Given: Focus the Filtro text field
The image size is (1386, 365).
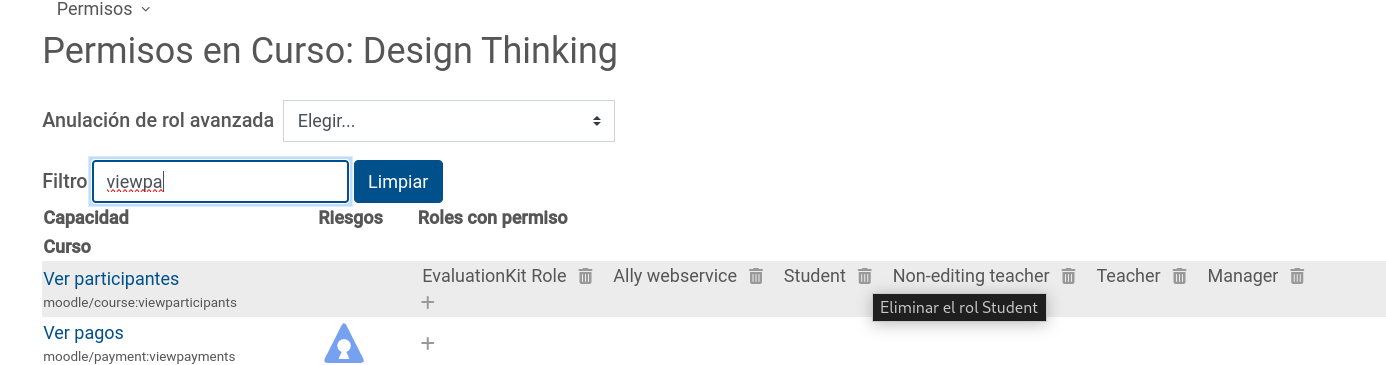Looking at the screenshot, I should click(221, 182).
